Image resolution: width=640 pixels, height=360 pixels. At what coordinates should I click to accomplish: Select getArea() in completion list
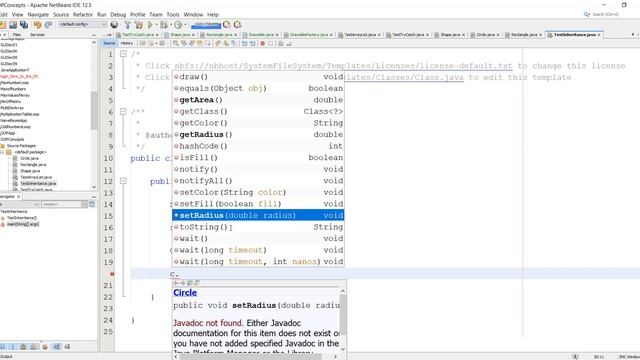coord(258,100)
